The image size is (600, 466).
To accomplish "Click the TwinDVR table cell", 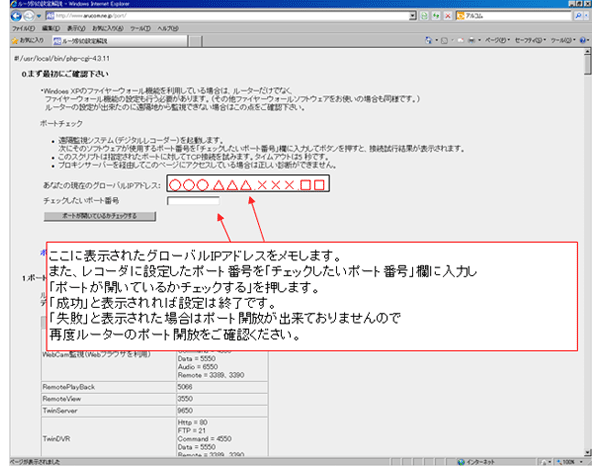I will 108,437.
